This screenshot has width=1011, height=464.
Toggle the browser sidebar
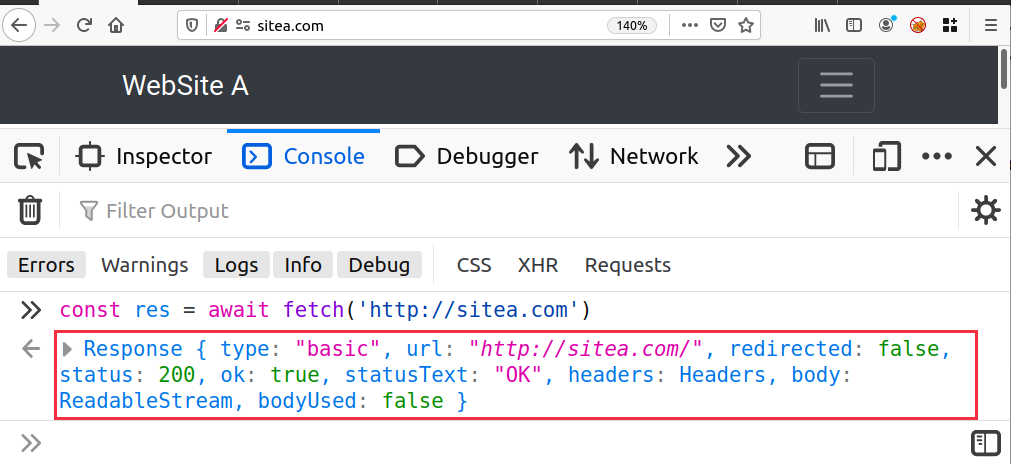854,26
